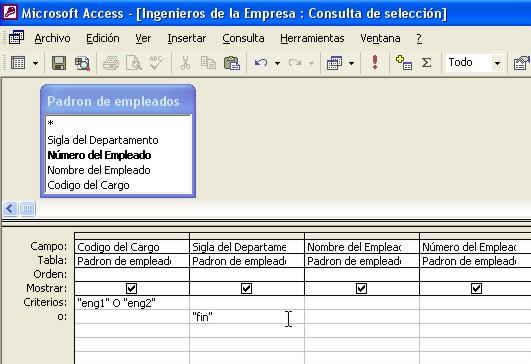Click the Show Table plus icon
The height and width of the screenshot is (364, 531).
coord(404,62)
